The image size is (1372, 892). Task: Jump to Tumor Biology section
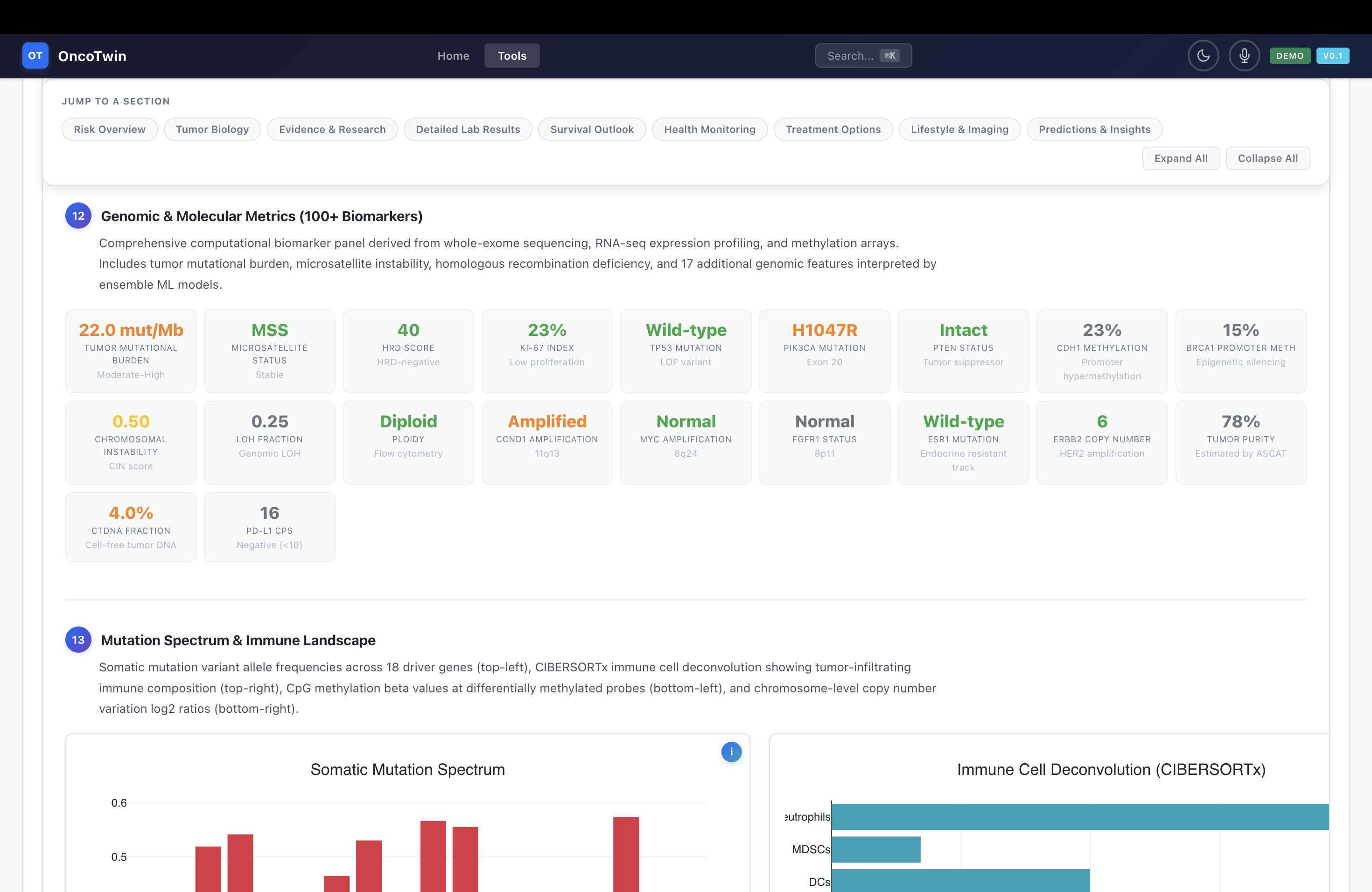pyautogui.click(x=212, y=130)
